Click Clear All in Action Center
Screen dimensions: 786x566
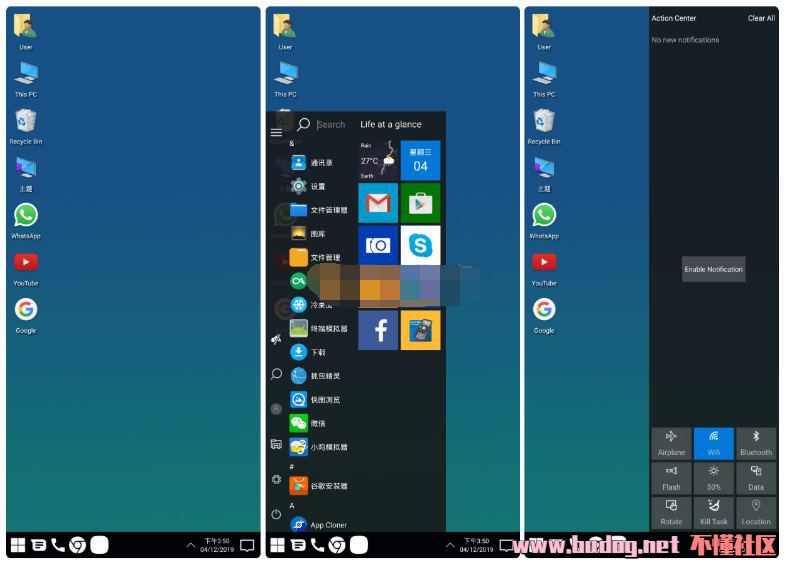point(761,18)
